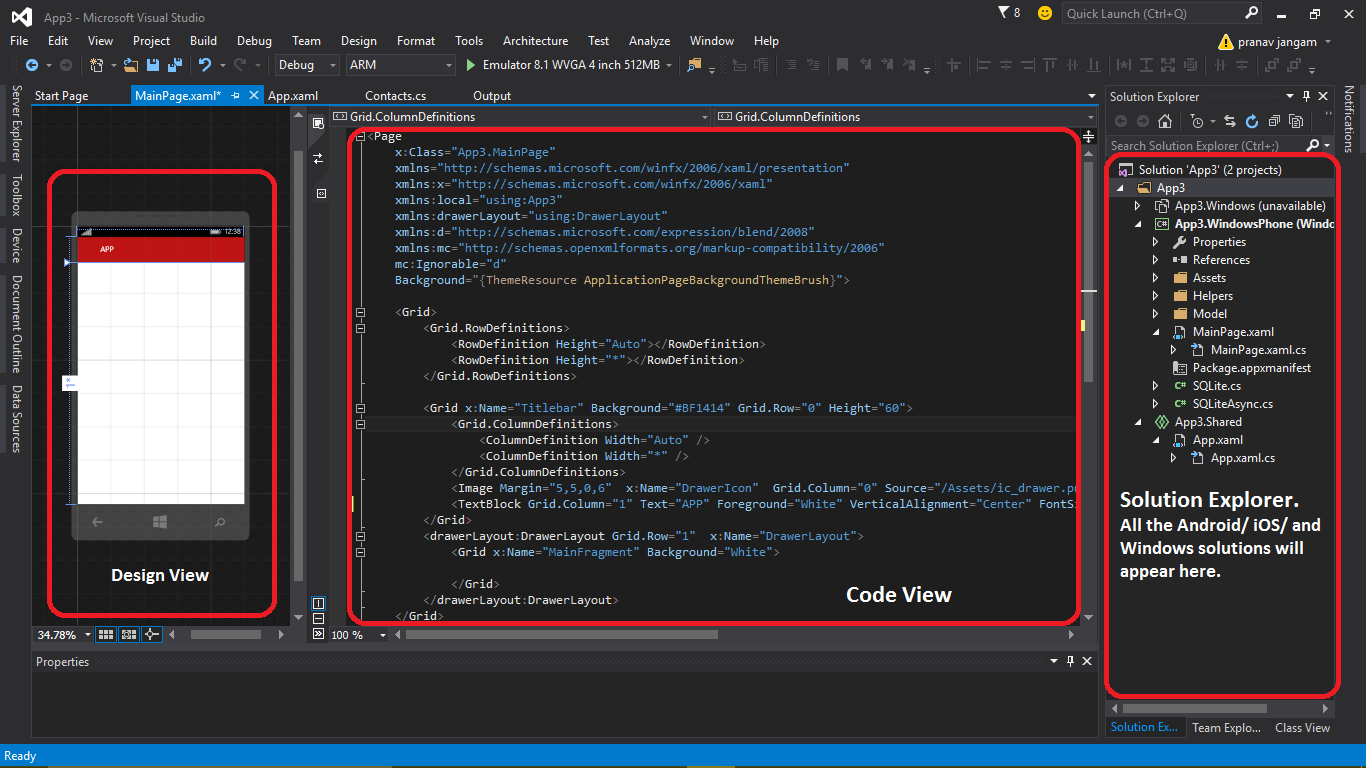This screenshot has width=1366, height=768.
Task: Open the feedback smiley icon
Action: tap(1045, 13)
